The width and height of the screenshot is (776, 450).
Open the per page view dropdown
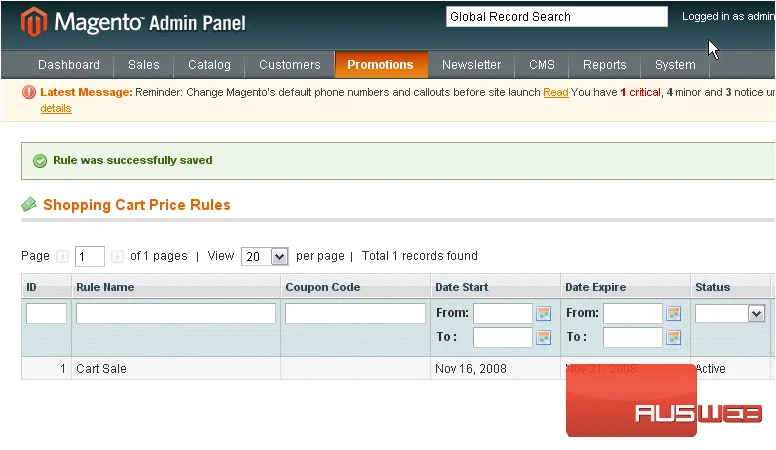(265, 256)
